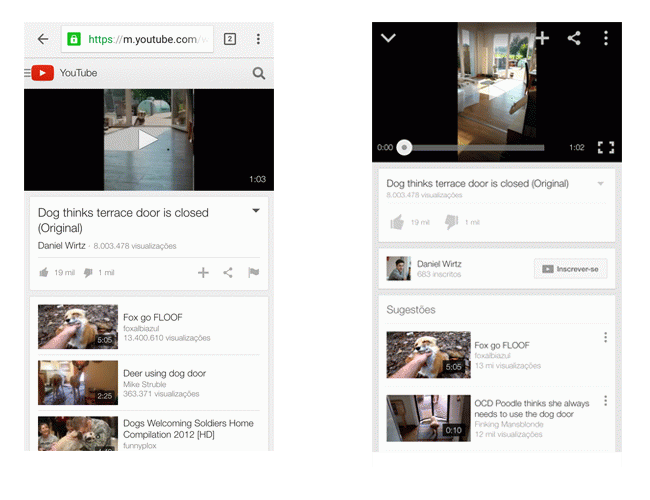Add to playlist in app player

[542, 38]
